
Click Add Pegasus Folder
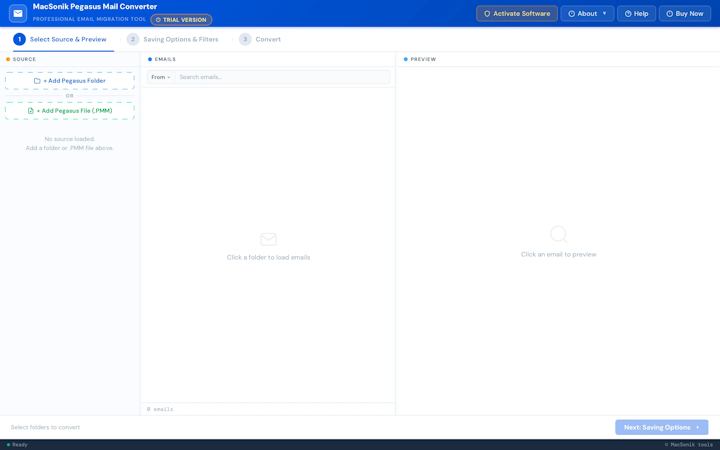click(x=70, y=81)
